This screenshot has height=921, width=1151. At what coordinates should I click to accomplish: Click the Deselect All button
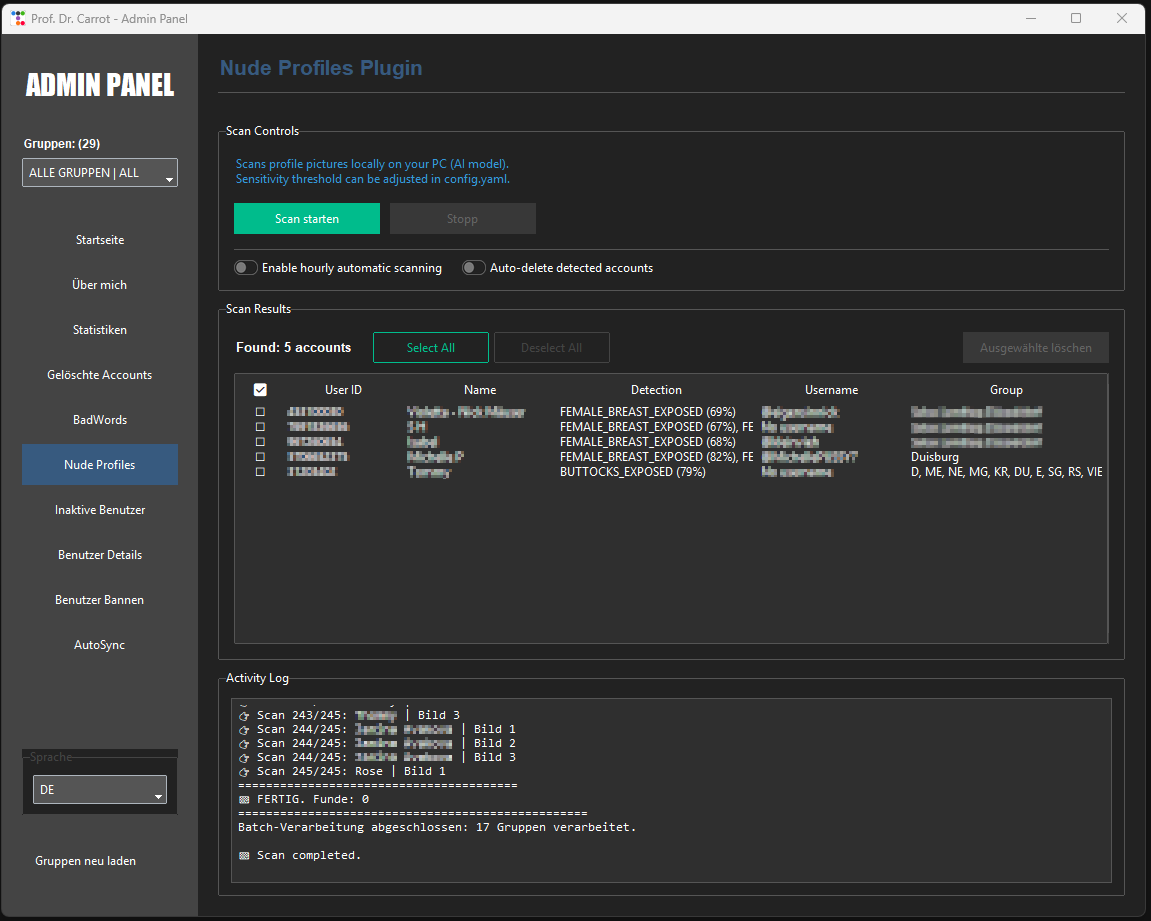[551, 348]
